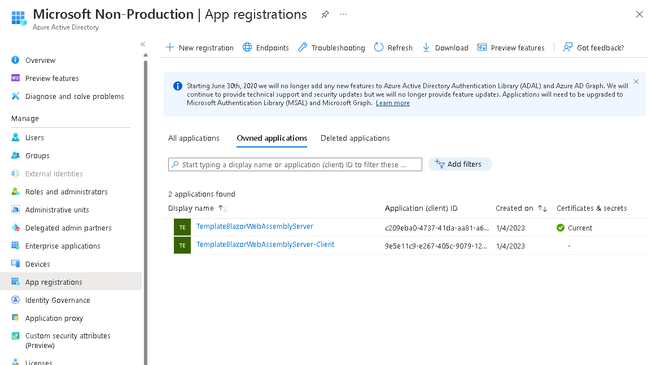Close the App registrations blade
Image resolution: width=652 pixels, height=365 pixels.
[x=639, y=15]
